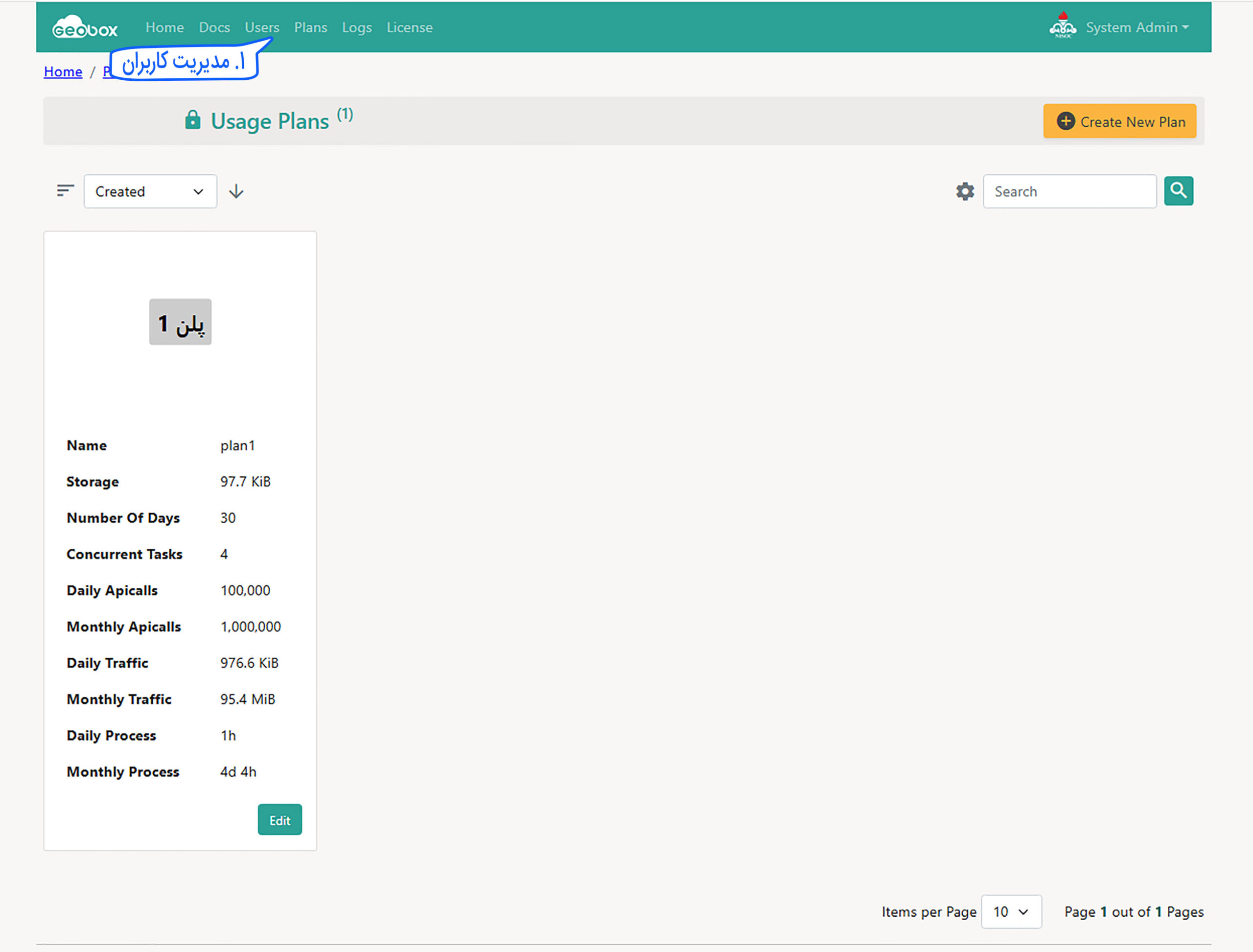Toggle descending sort arrow

pyautogui.click(x=236, y=191)
